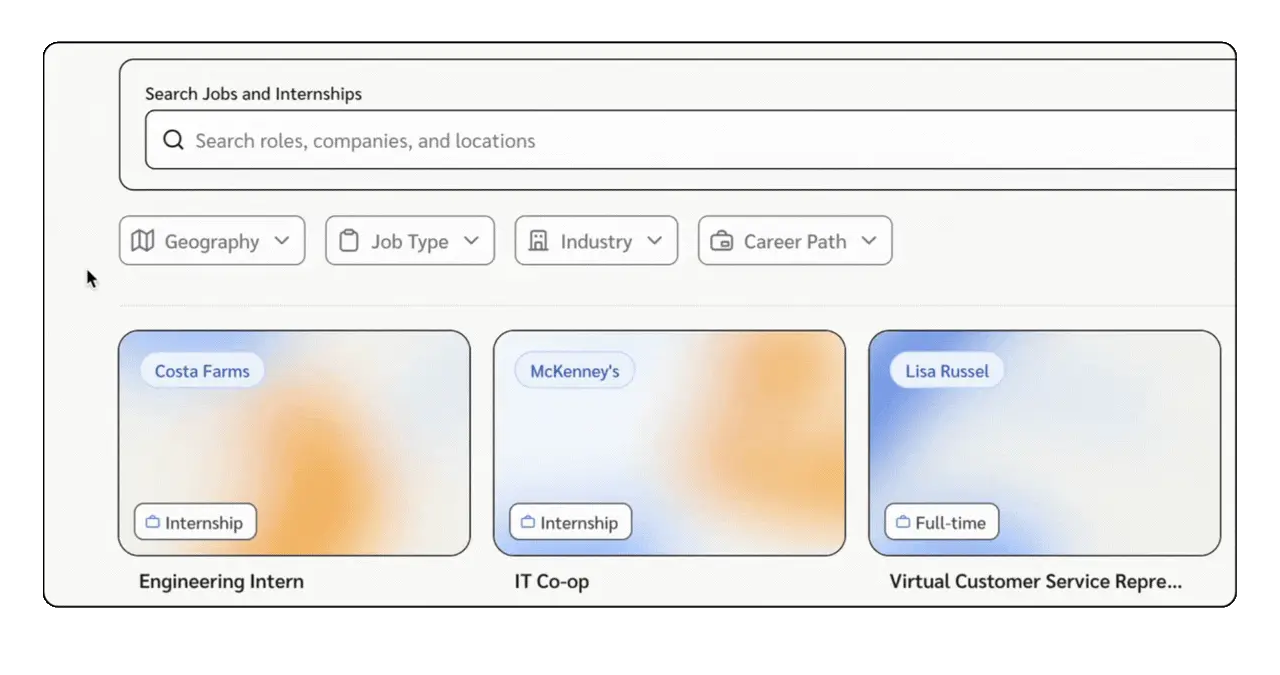This screenshot has height=675, width=1280.
Task: Open the Career Path filter
Action: pos(795,241)
